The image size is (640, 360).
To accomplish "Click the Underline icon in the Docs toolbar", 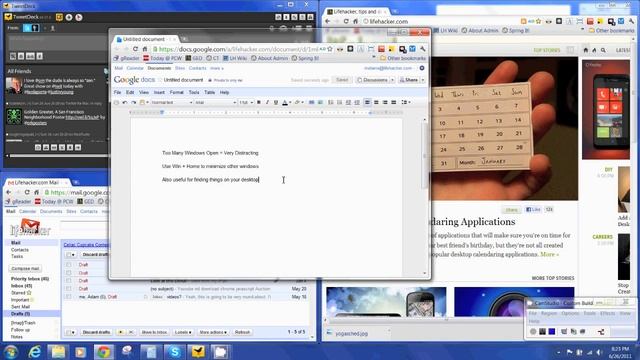I will [276, 102].
